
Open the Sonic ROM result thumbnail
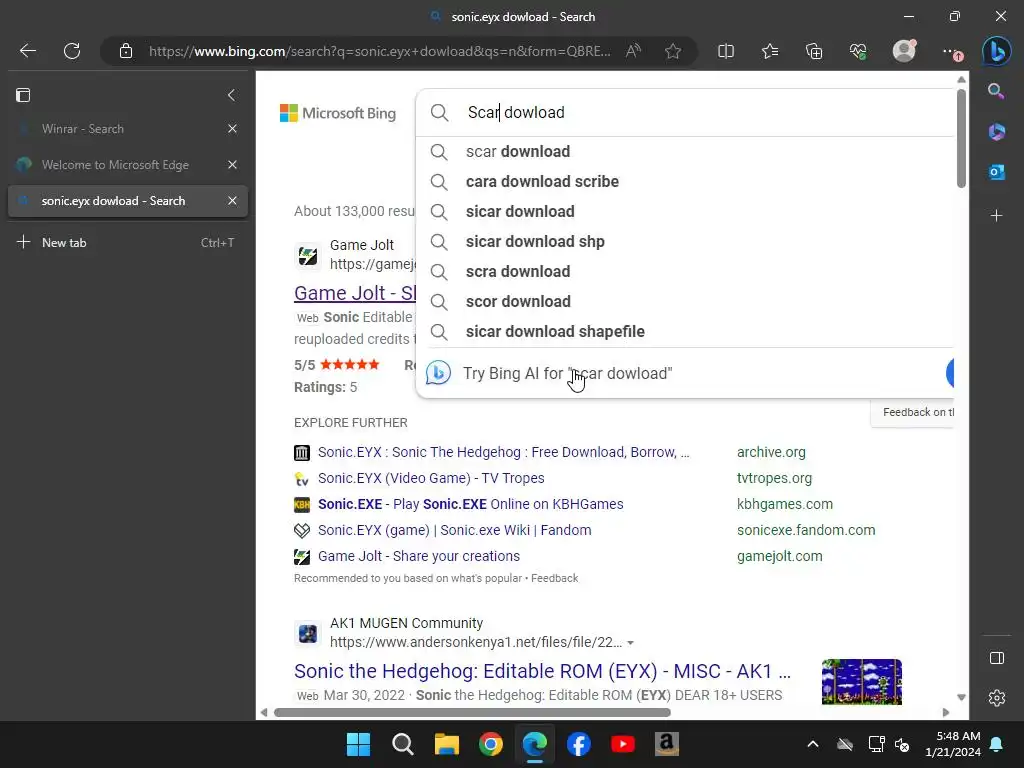(x=861, y=682)
